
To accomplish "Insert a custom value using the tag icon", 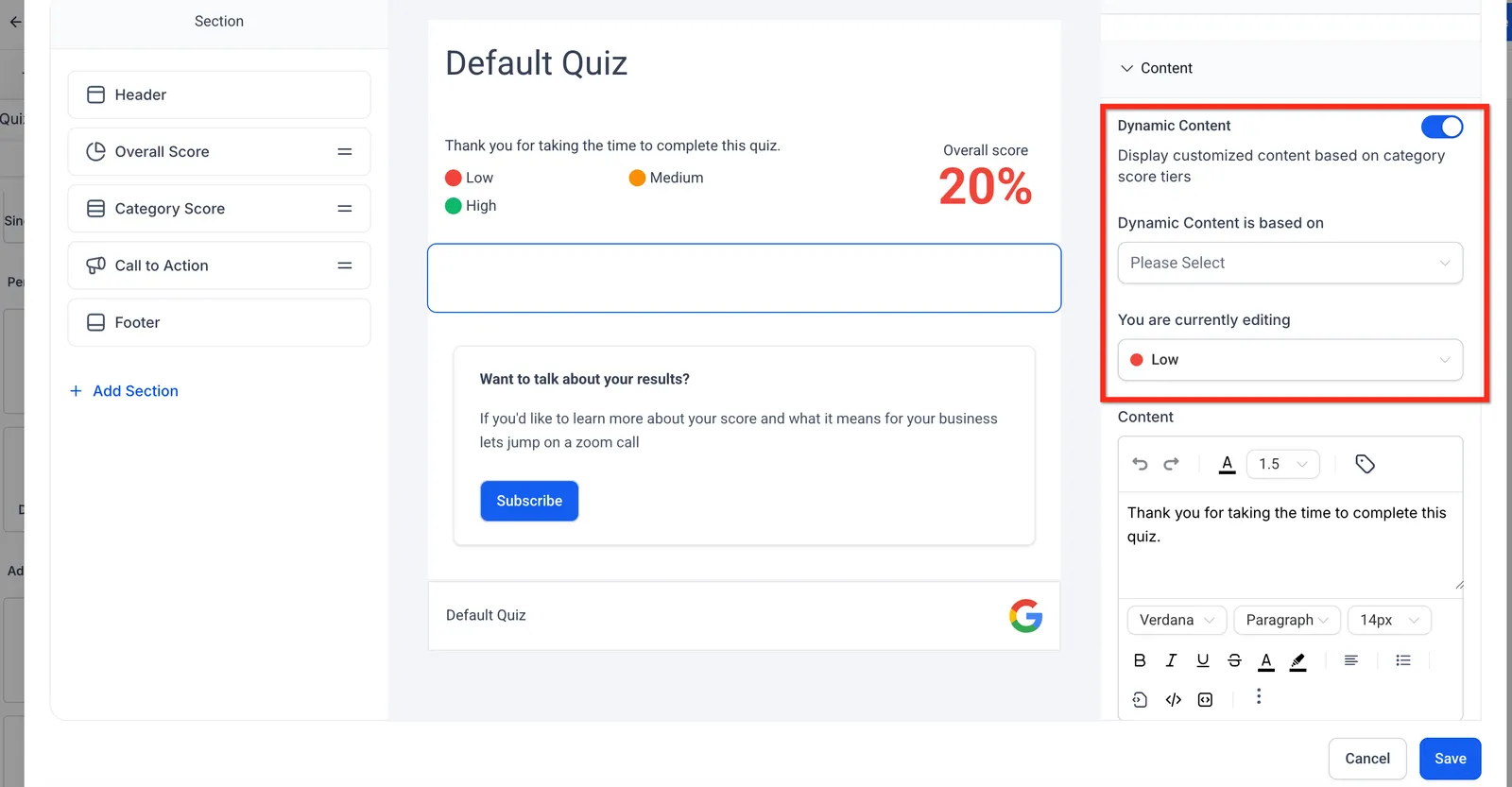I will (x=1365, y=464).
